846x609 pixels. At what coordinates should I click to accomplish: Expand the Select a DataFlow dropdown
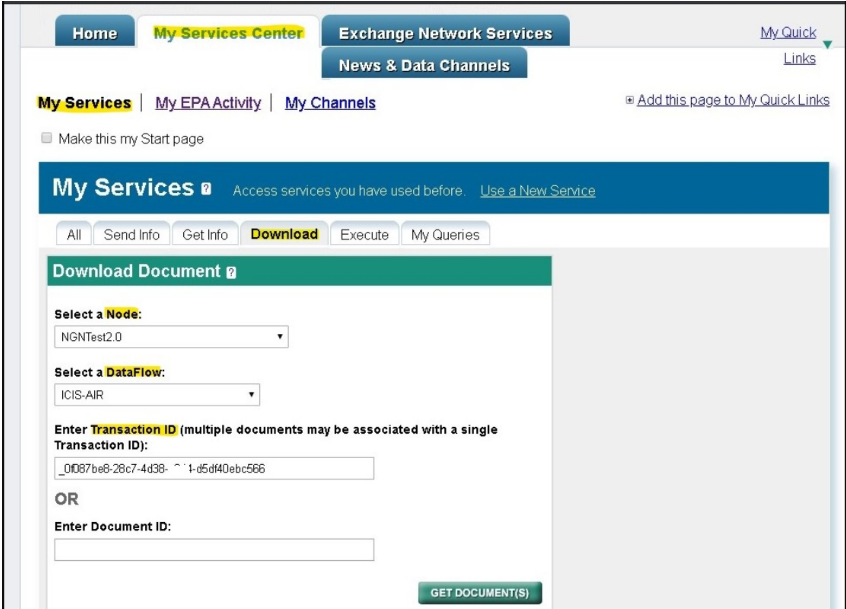pos(156,394)
